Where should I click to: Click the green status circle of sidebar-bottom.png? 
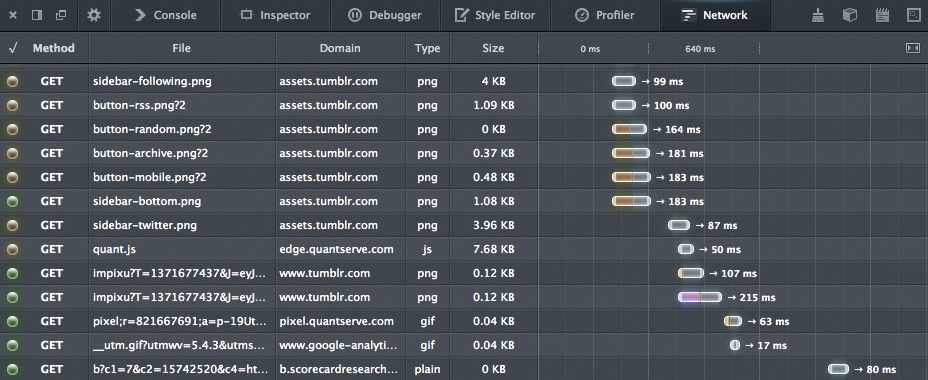coord(12,201)
